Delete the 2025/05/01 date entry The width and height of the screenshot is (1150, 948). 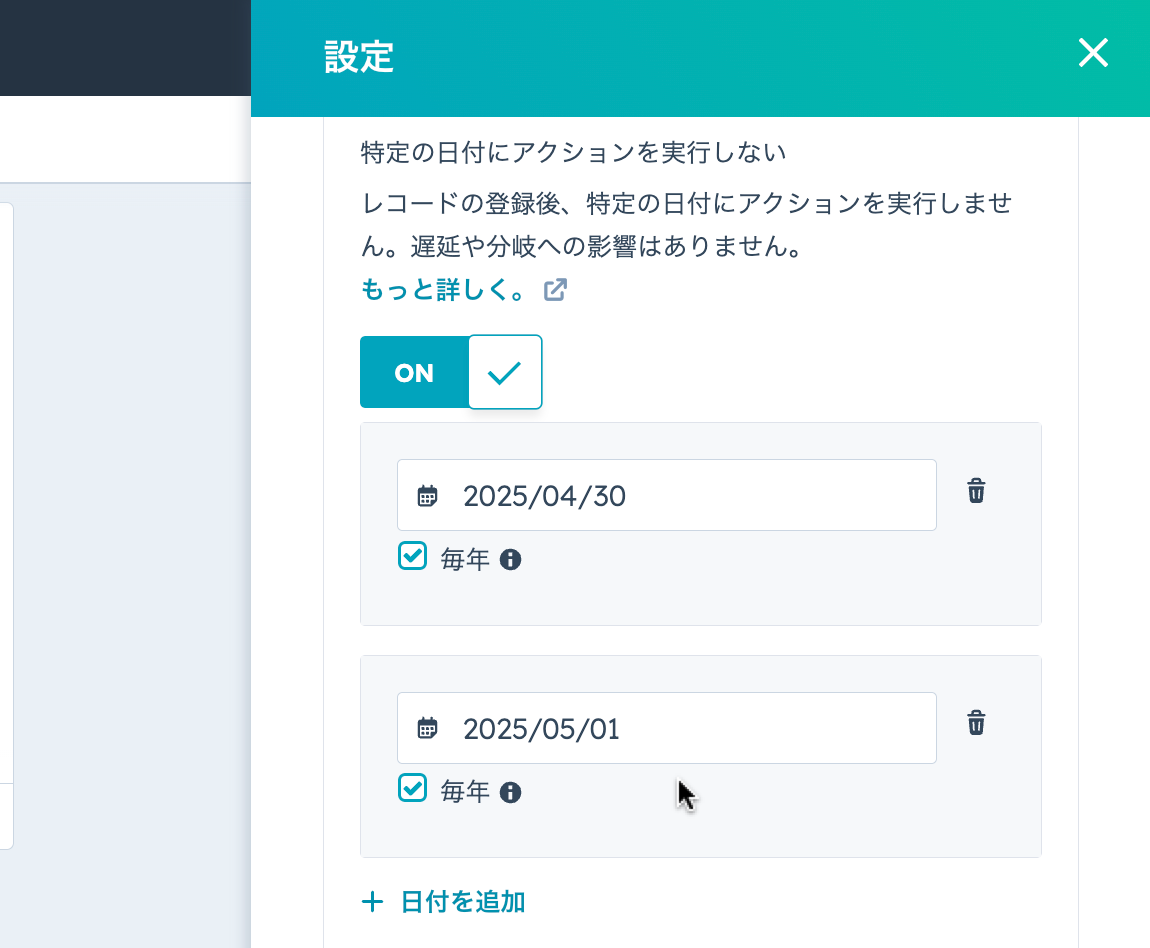click(976, 723)
